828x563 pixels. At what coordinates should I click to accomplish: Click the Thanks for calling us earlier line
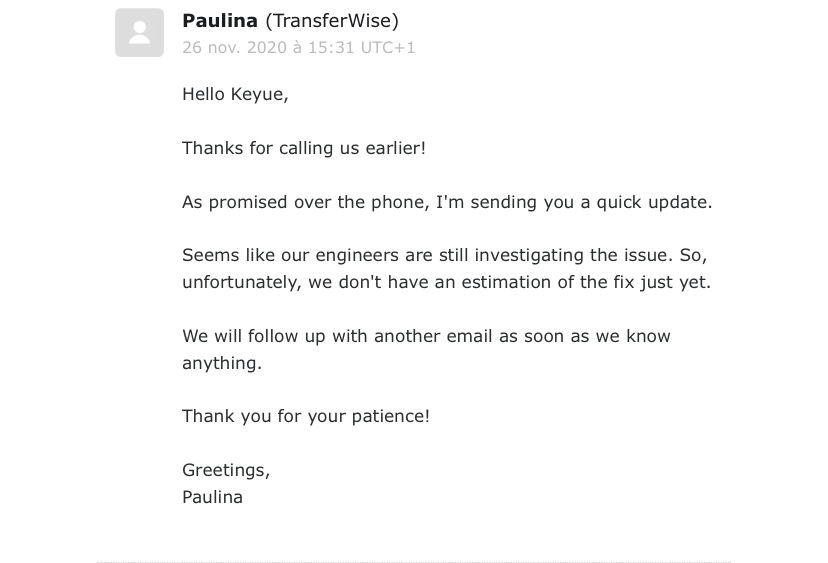tap(304, 148)
